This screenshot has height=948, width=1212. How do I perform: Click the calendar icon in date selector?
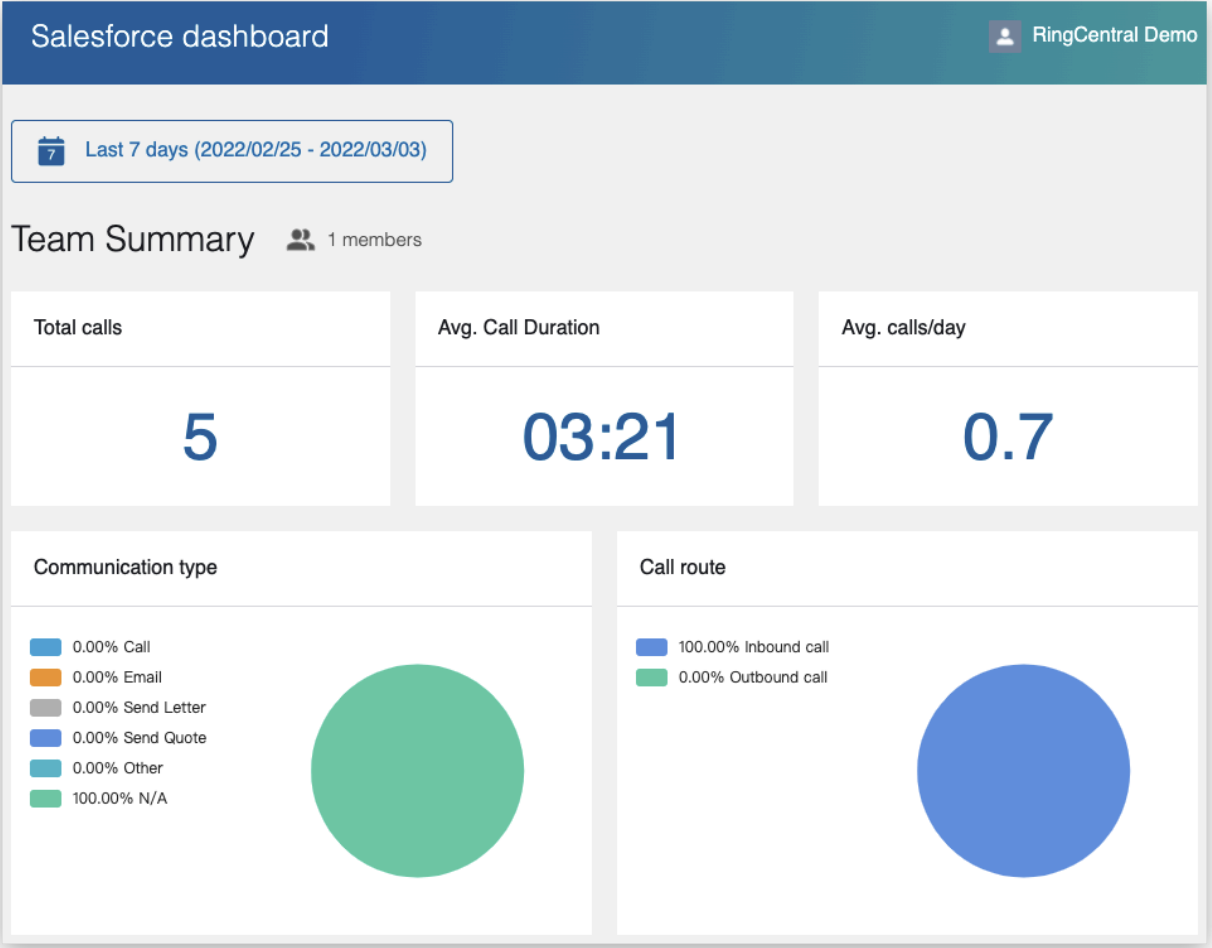point(51,151)
